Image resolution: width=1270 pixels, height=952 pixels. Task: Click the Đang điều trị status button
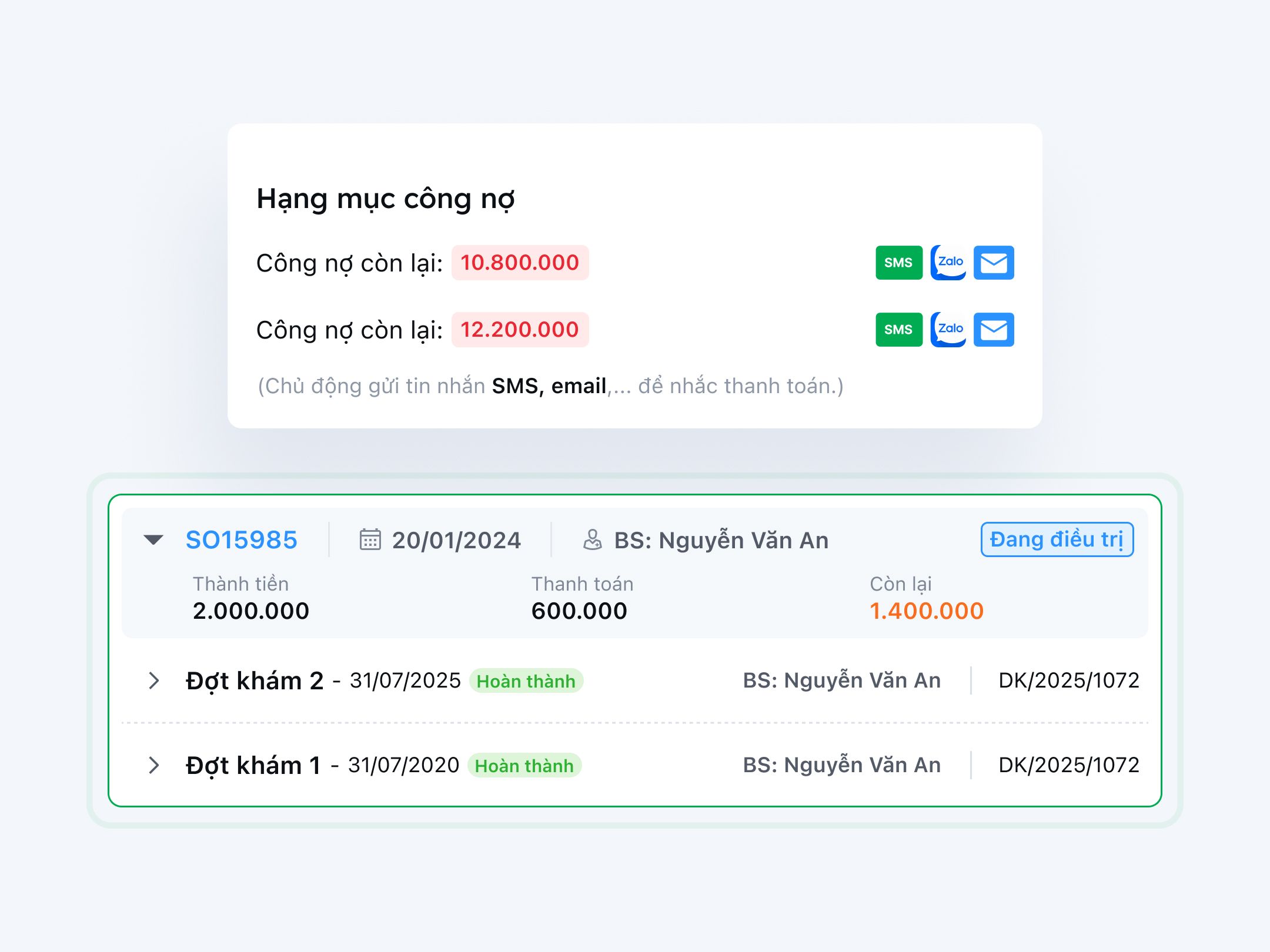point(1057,539)
